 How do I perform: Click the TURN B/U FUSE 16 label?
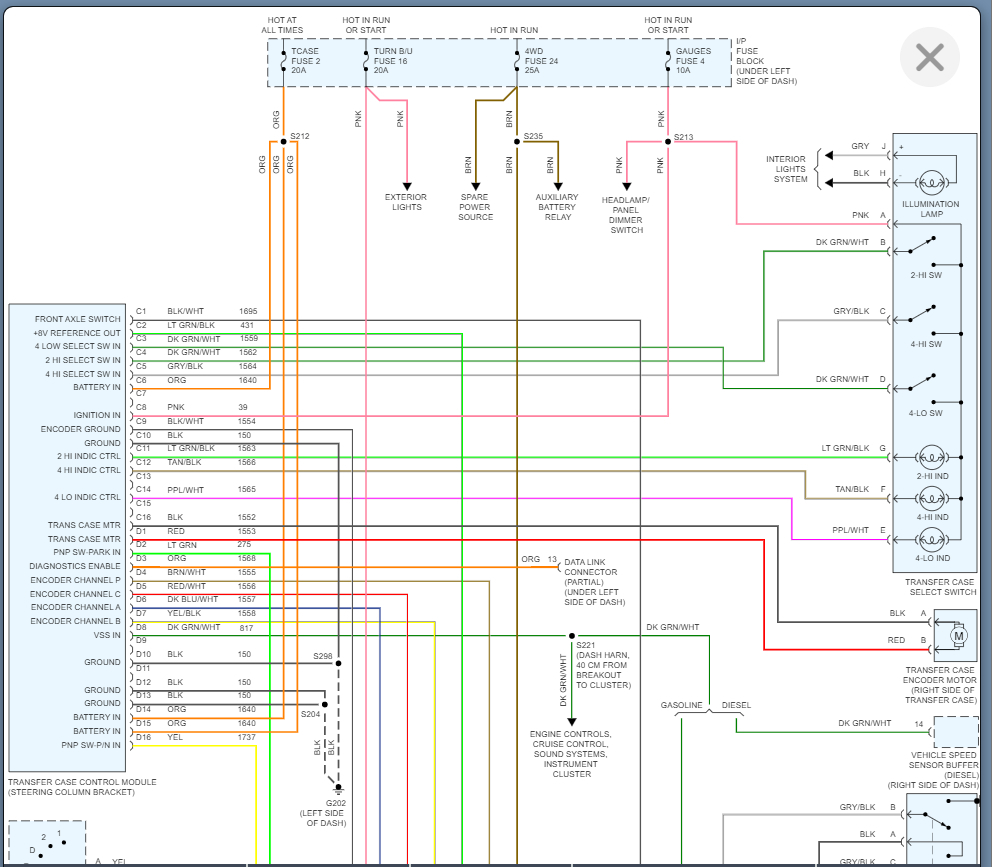pyautogui.click(x=392, y=61)
